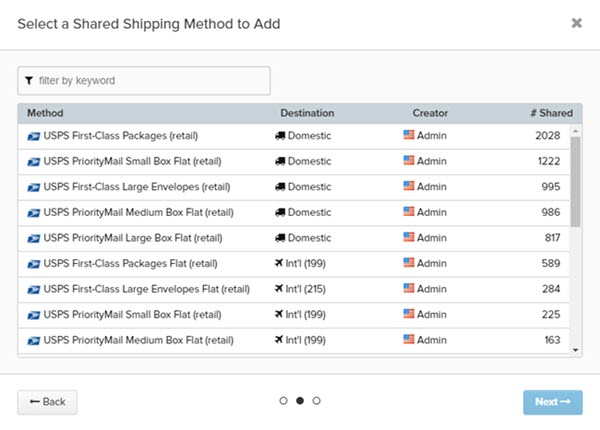Click US flag icon in 1222 shared row
The image size is (600, 430).
[409, 160]
